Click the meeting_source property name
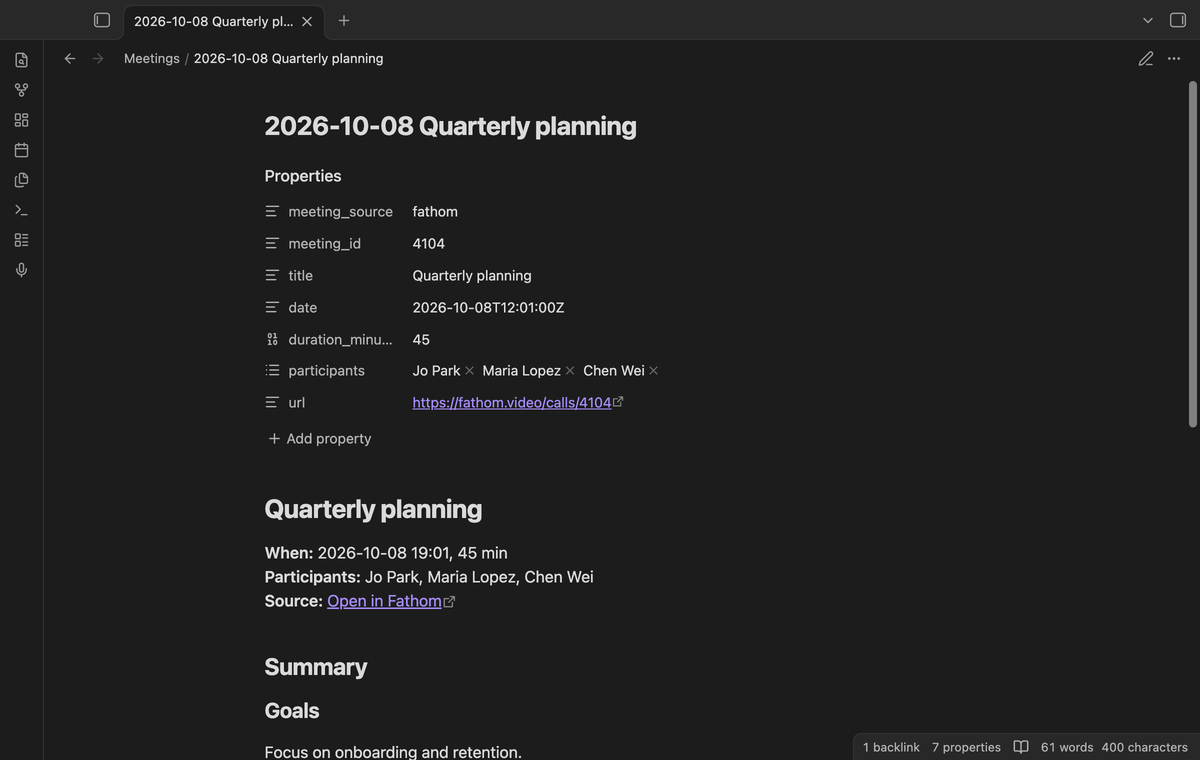This screenshot has width=1200, height=760. tap(340, 212)
